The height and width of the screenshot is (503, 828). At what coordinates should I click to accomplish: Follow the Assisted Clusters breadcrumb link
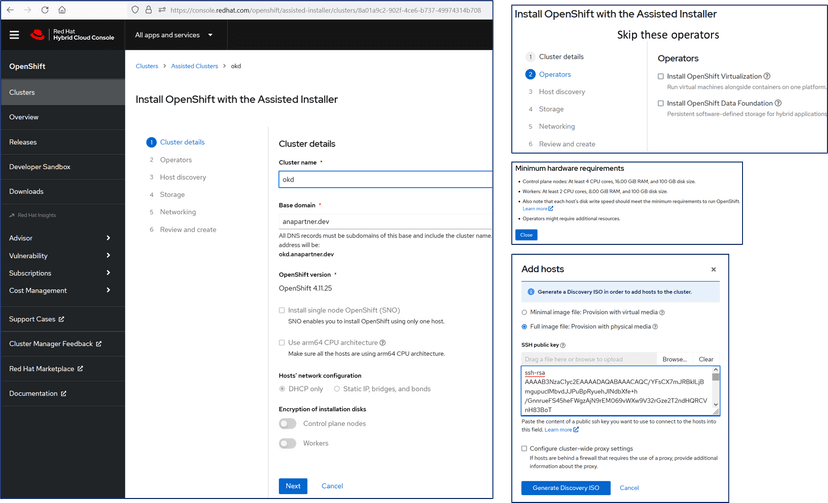194,66
